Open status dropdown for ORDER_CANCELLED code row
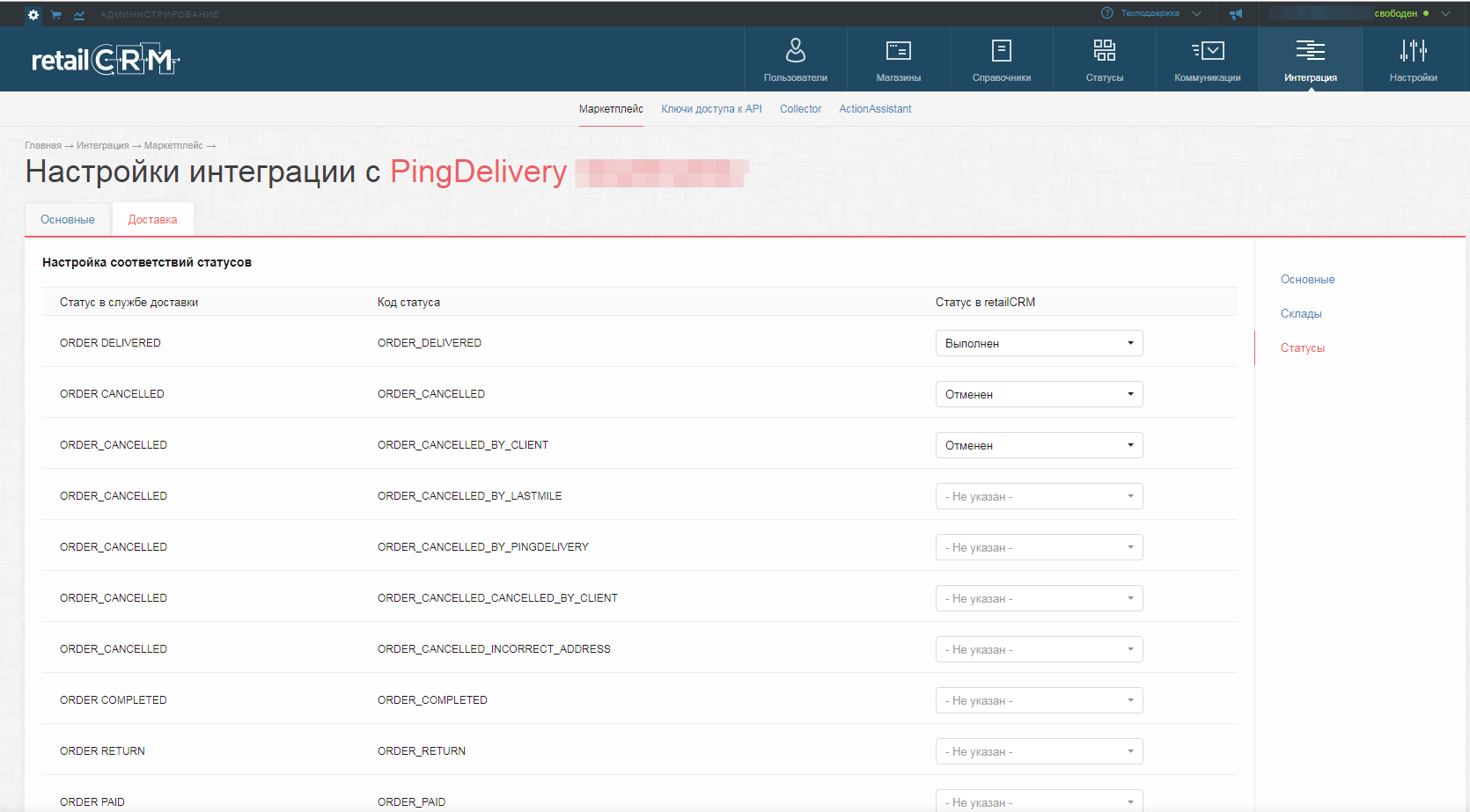 click(x=1039, y=394)
